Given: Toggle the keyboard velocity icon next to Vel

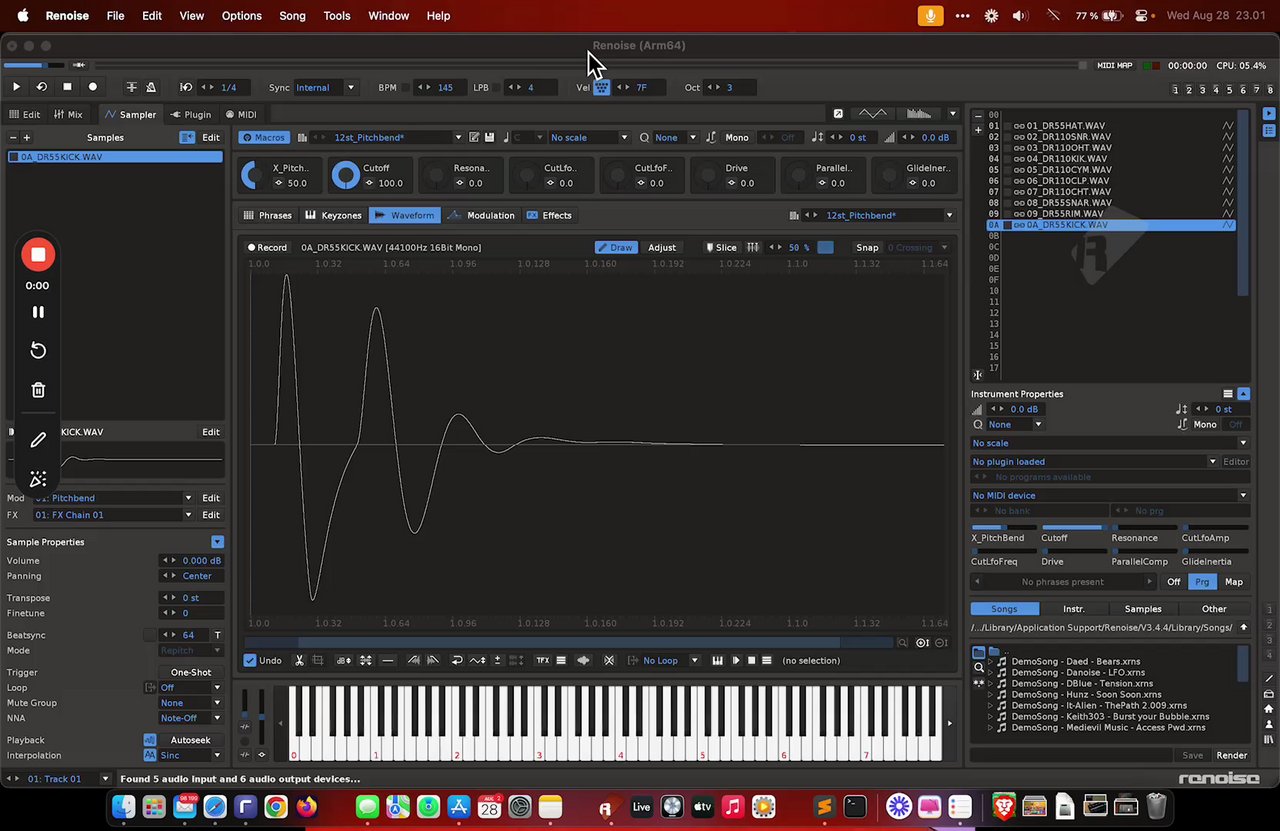Looking at the screenshot, I should click(601, 87).
